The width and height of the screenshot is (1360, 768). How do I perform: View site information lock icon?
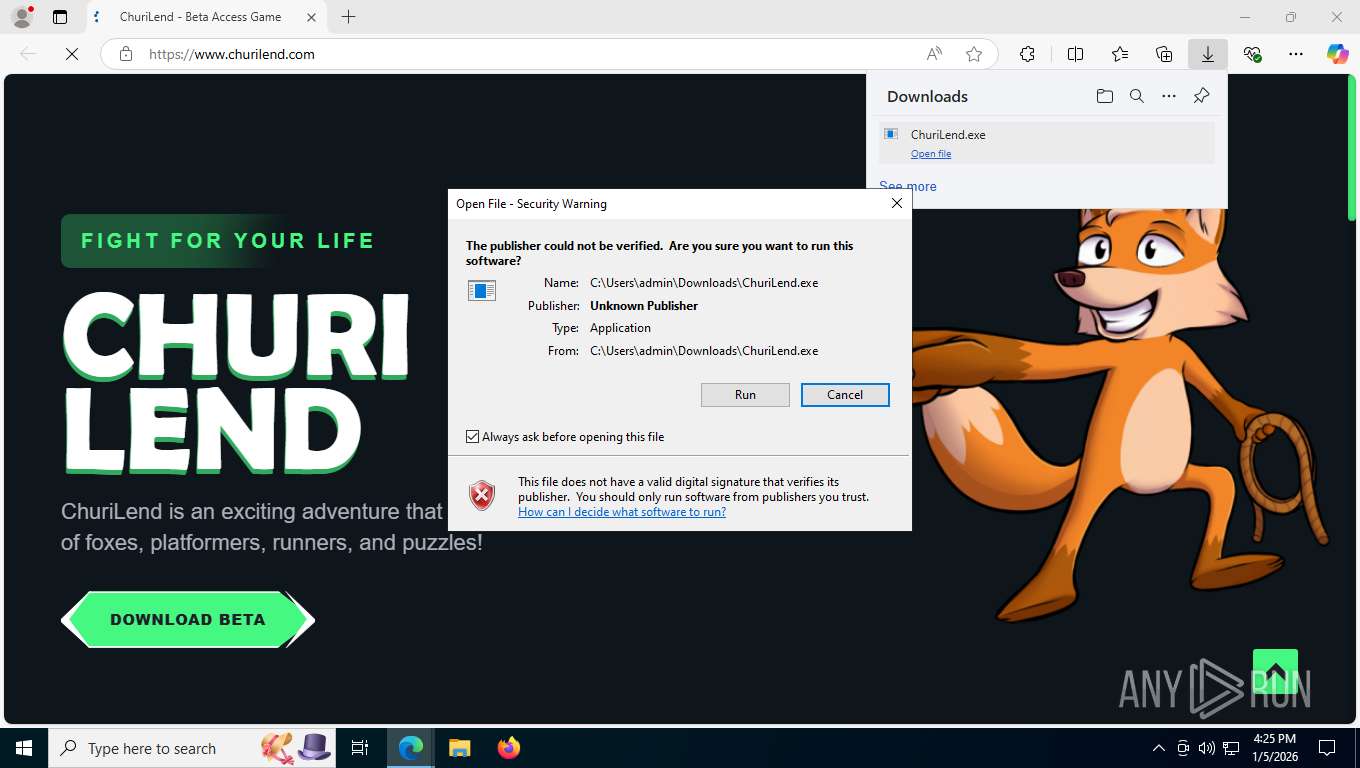126,54
